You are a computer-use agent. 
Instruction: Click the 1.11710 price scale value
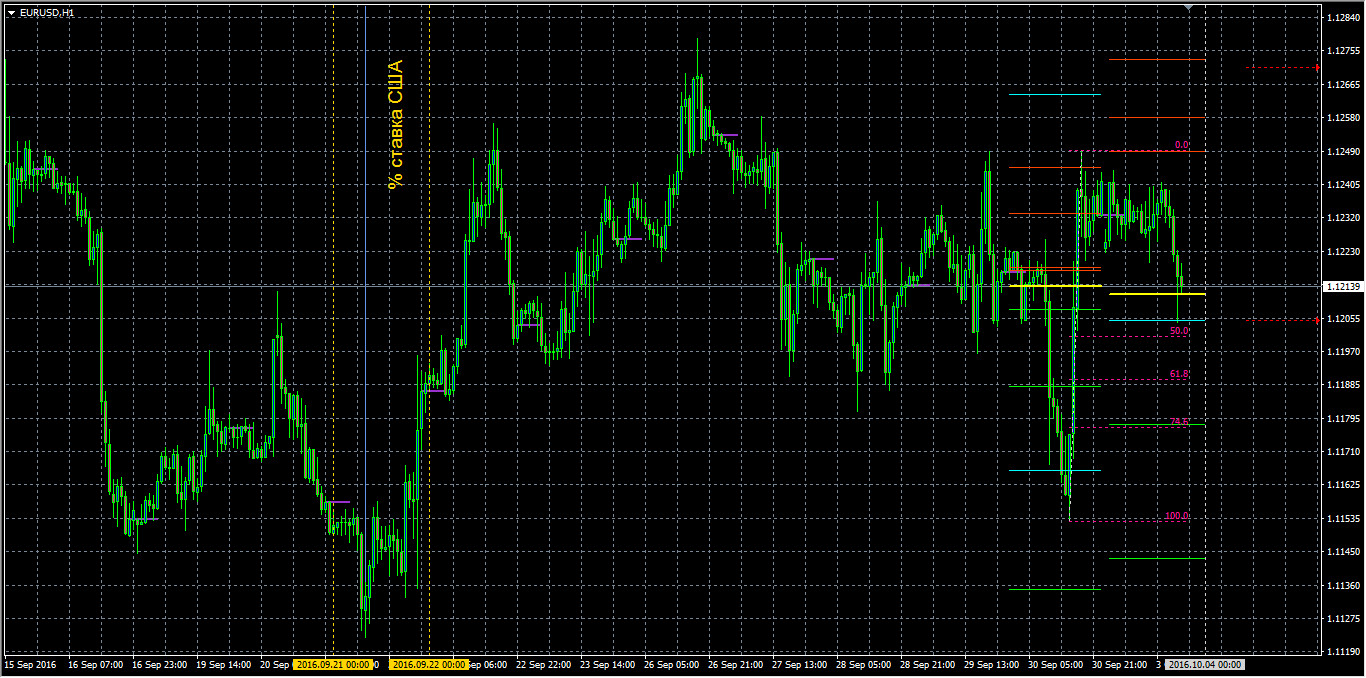pyautogui.click(x=1343, y=452)
